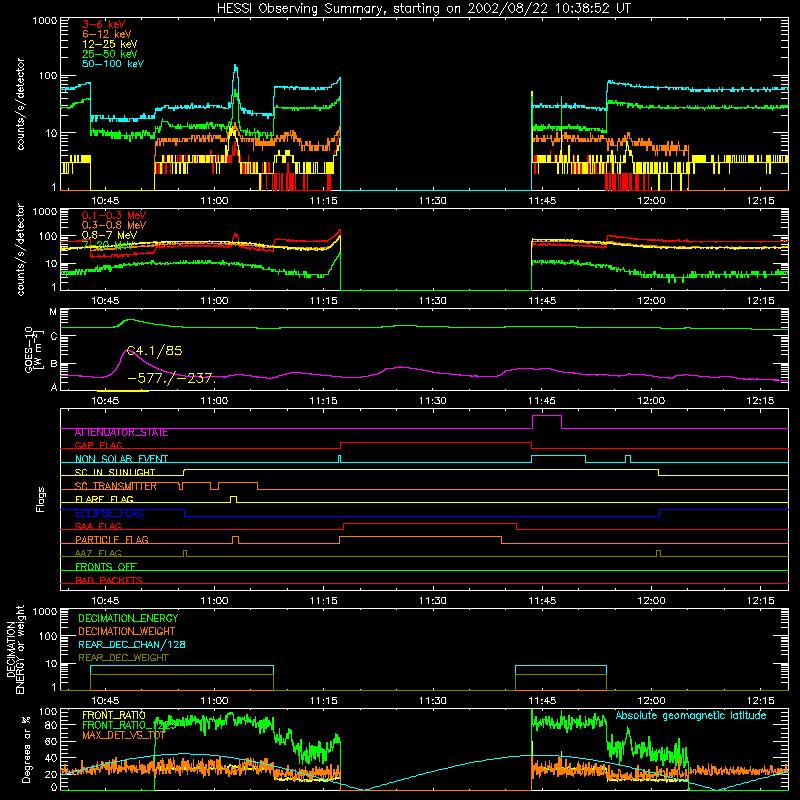The image size is (800, 800).
Task: Click the 12:00 tick label beneath the GOES panel
Action: pos(651,401)
